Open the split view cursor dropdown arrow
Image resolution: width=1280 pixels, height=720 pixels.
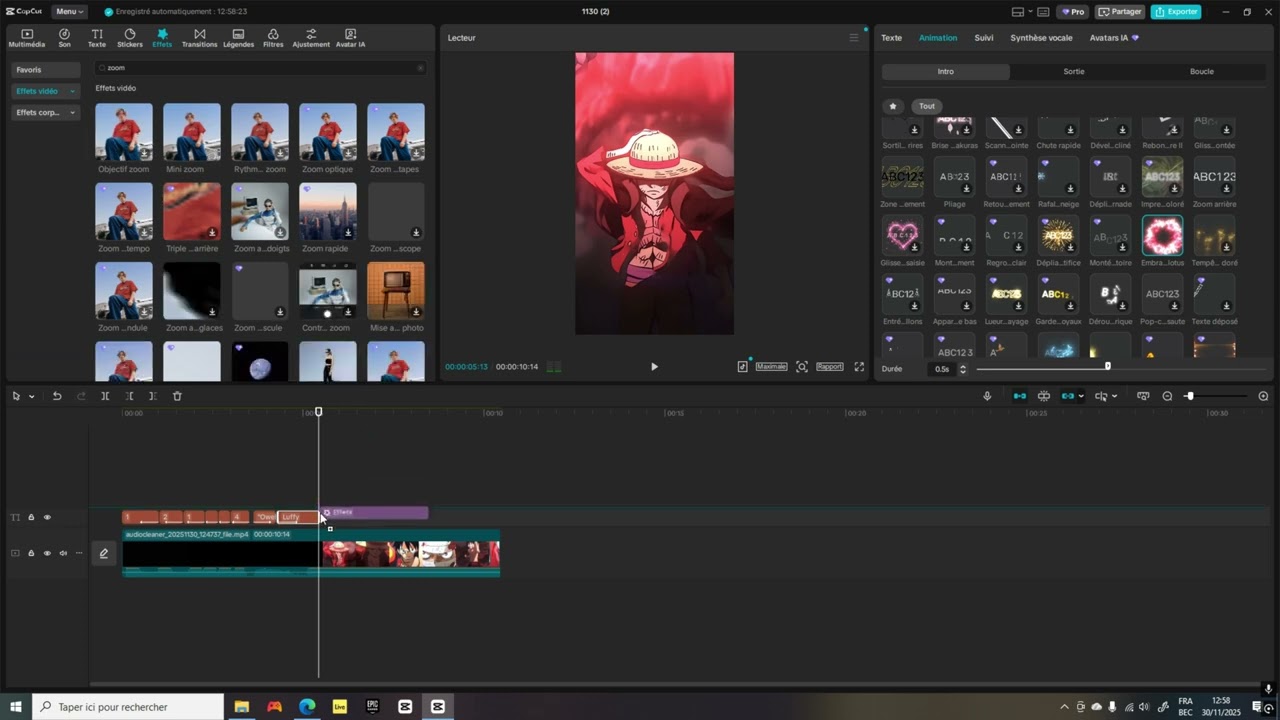[x=1114, y=396]
